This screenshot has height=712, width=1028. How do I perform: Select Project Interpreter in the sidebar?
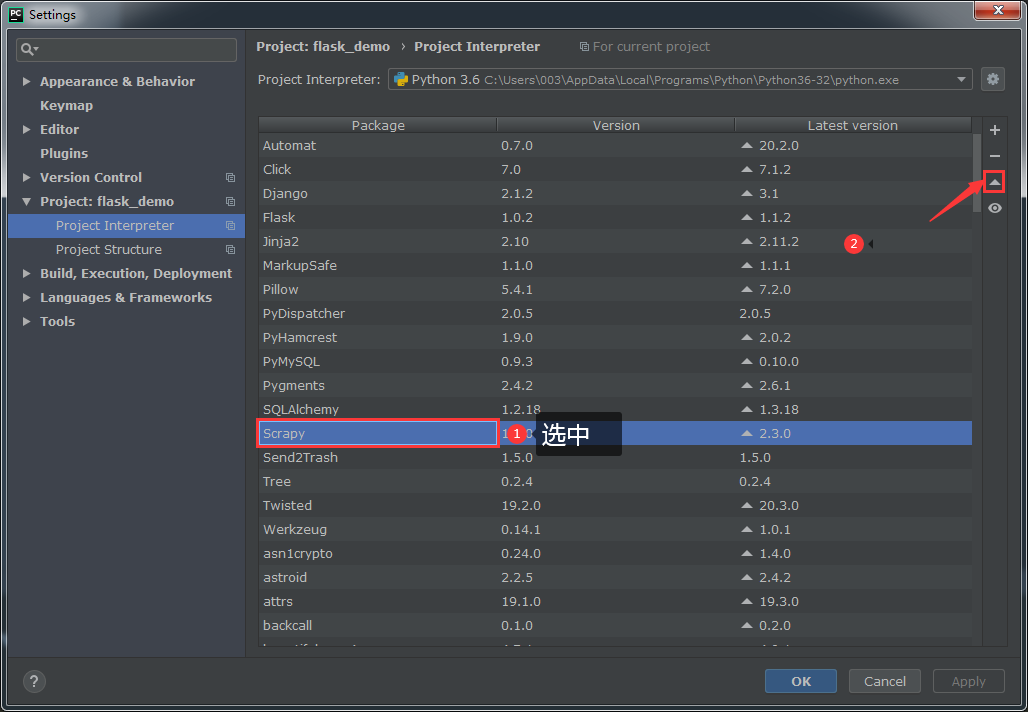(127, 226)
